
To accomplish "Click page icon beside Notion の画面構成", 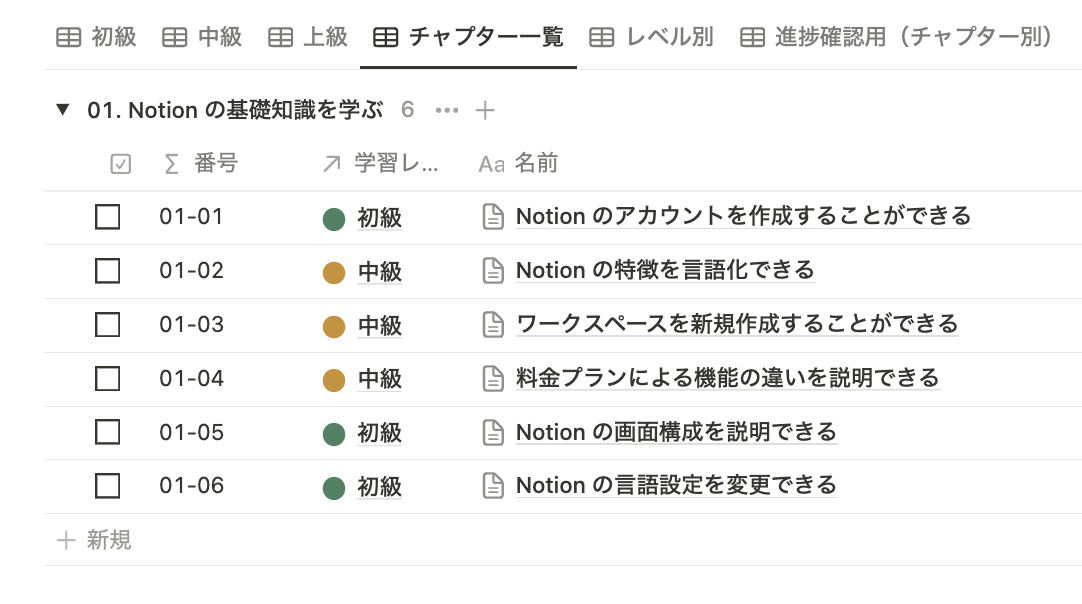I will [x=493, y=432].
